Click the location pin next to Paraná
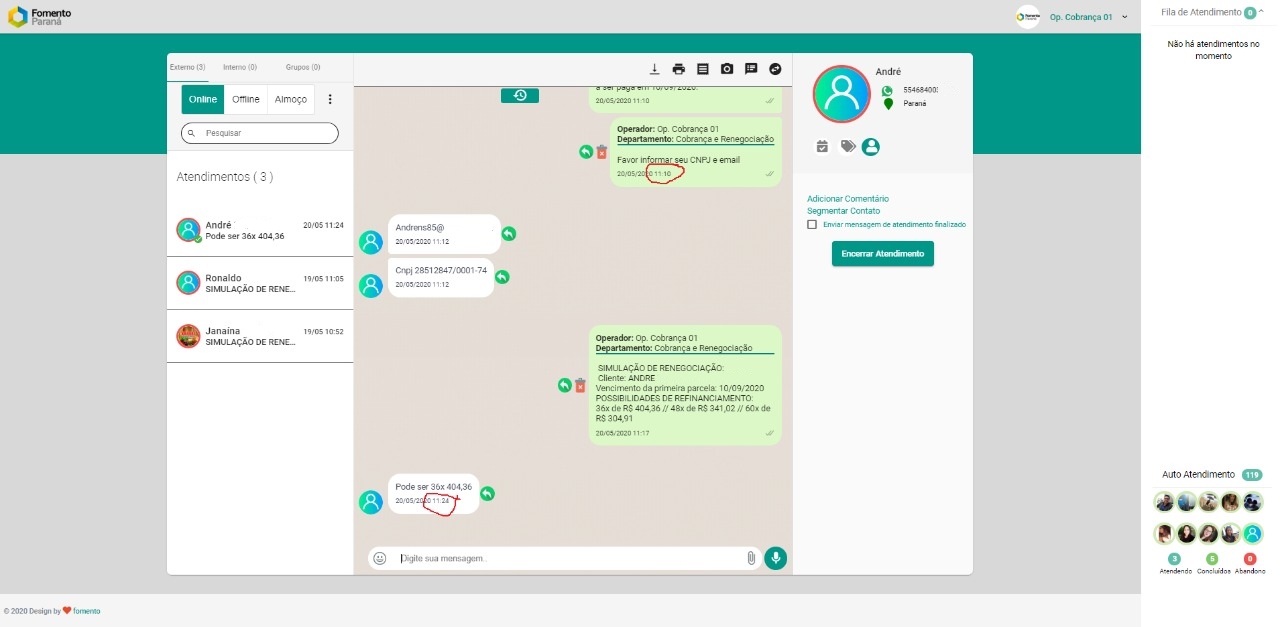The width and height of the screenshot is (1280, 627). click(x=888, y=103)
